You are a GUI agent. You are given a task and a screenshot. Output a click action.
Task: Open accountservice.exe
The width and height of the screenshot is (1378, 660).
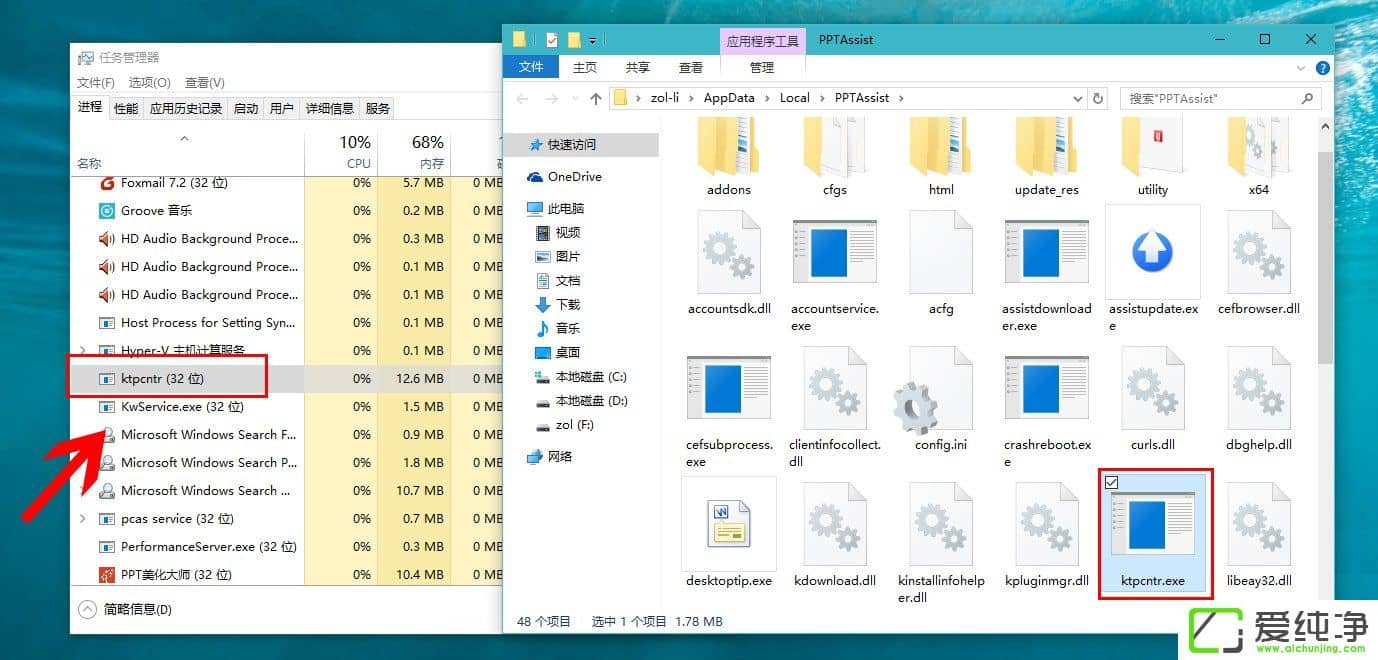pyautogui.click(x=835, y=252)
